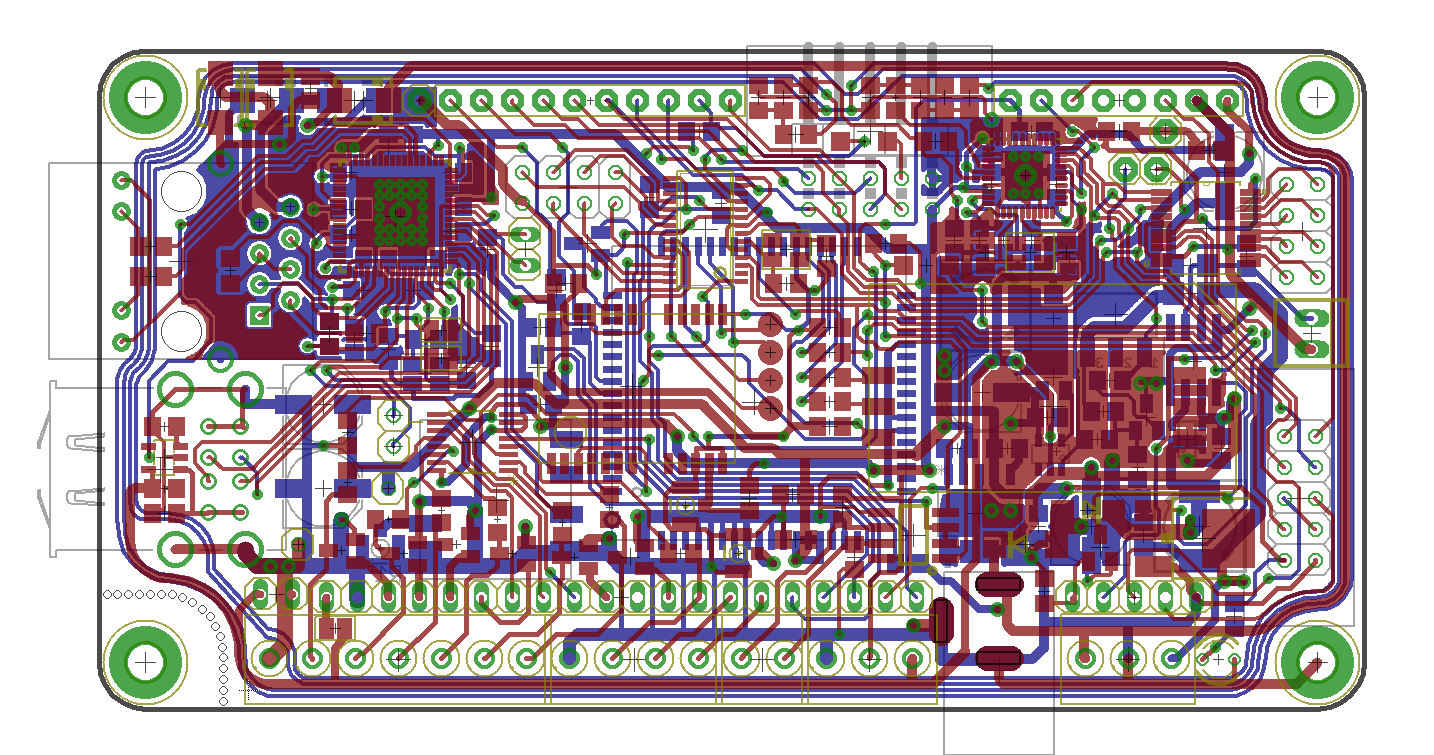Viewport: 1434px width, 755px height.
Task: Select the upper oval pad in yellow box at right edge
Action: (x=1311, y=319)
